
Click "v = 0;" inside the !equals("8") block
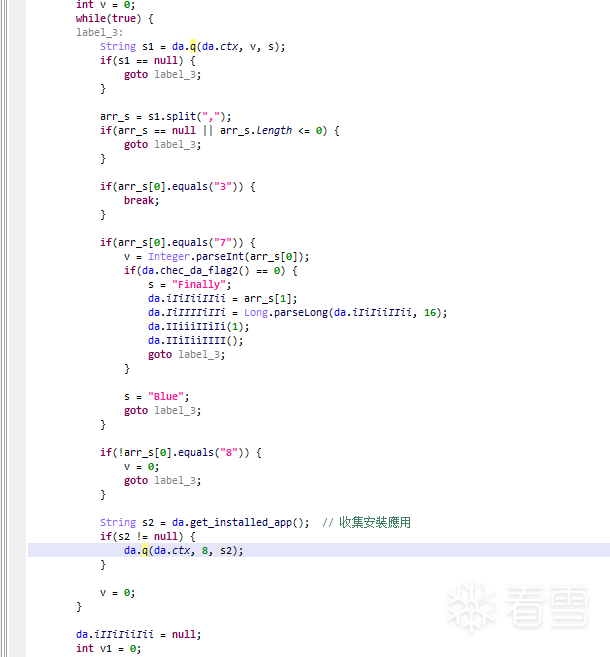[142, 467]
